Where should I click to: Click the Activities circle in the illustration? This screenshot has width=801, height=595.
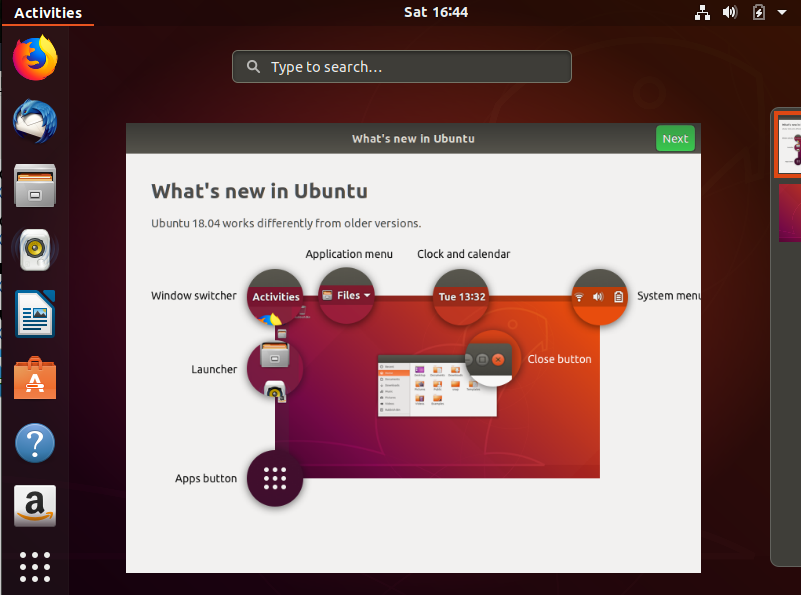(275, 297)
